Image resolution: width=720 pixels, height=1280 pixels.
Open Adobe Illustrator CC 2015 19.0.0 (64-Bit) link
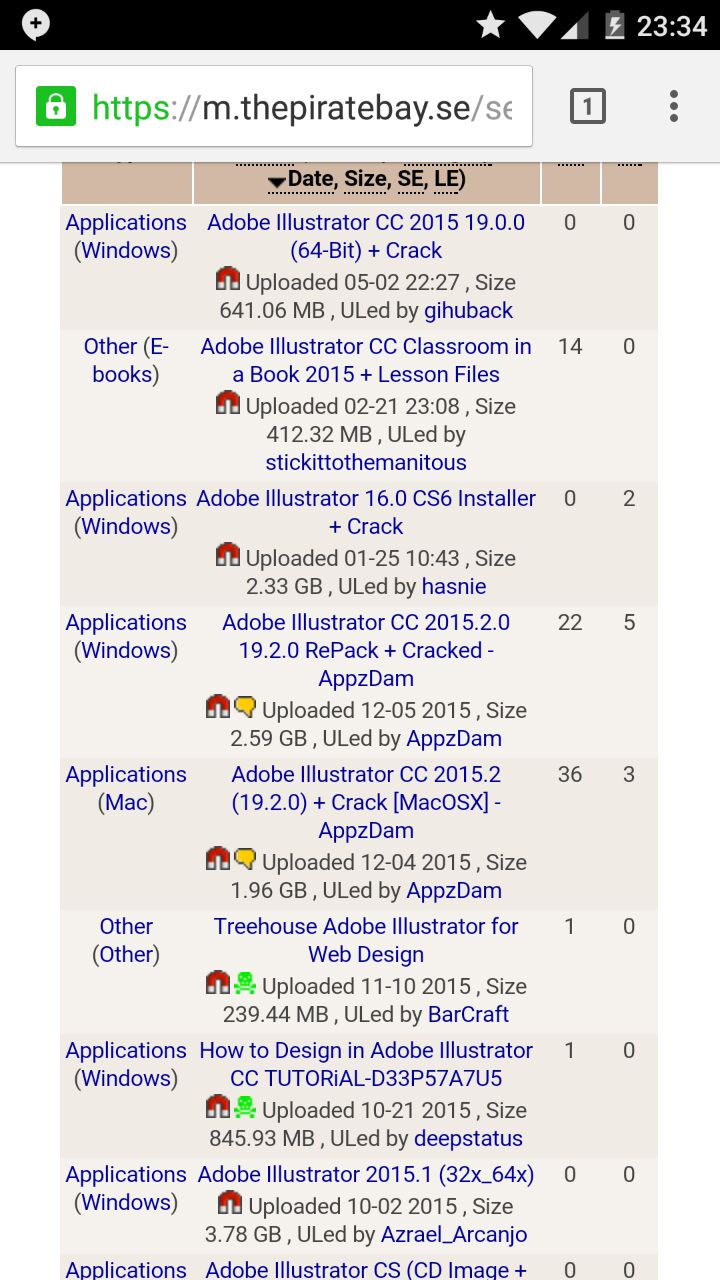tap(366, 236)
